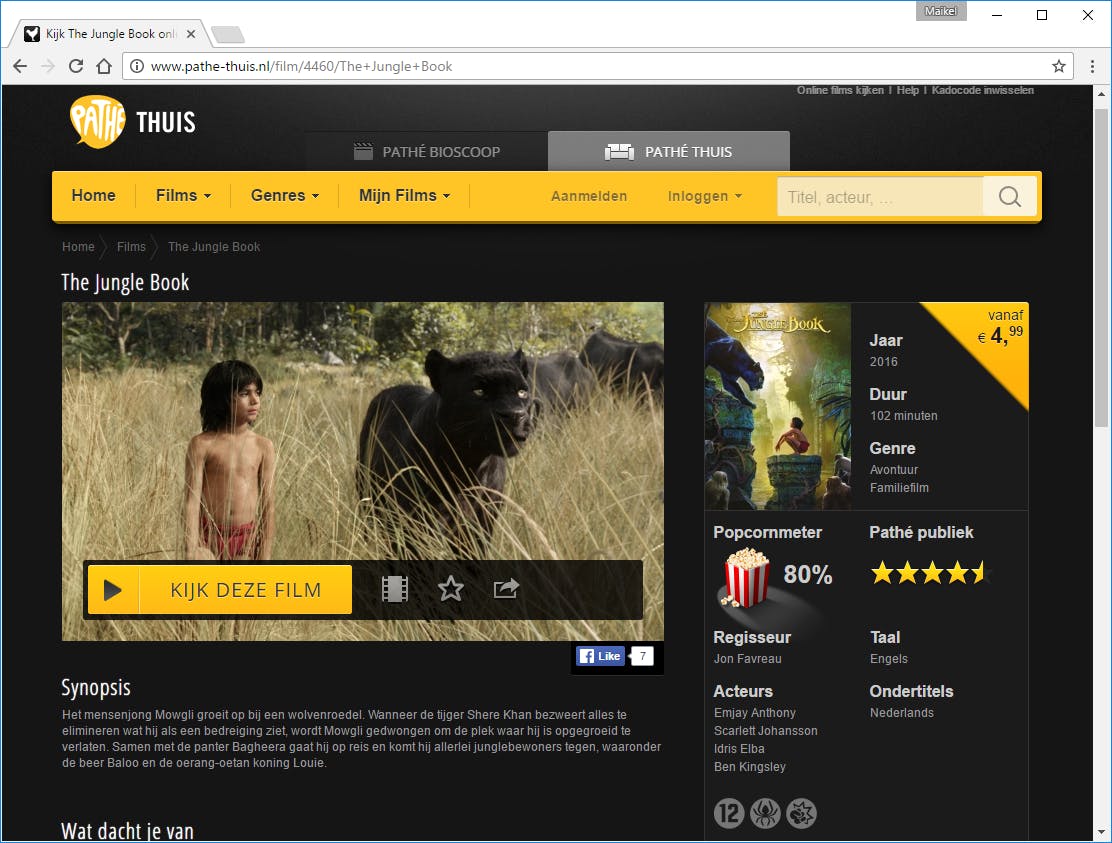1112x843 pixels.
Task: Like the film on Facebook
Action: (x=600, y=656)
